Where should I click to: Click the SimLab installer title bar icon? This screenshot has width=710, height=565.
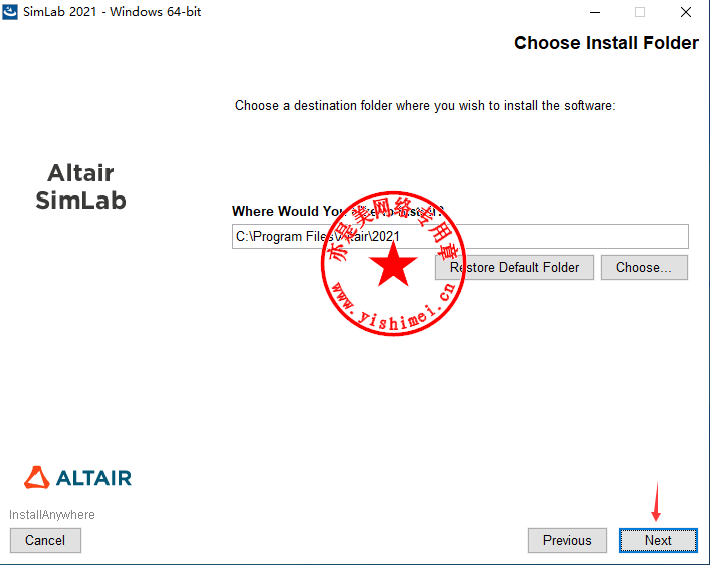[10, 11]
